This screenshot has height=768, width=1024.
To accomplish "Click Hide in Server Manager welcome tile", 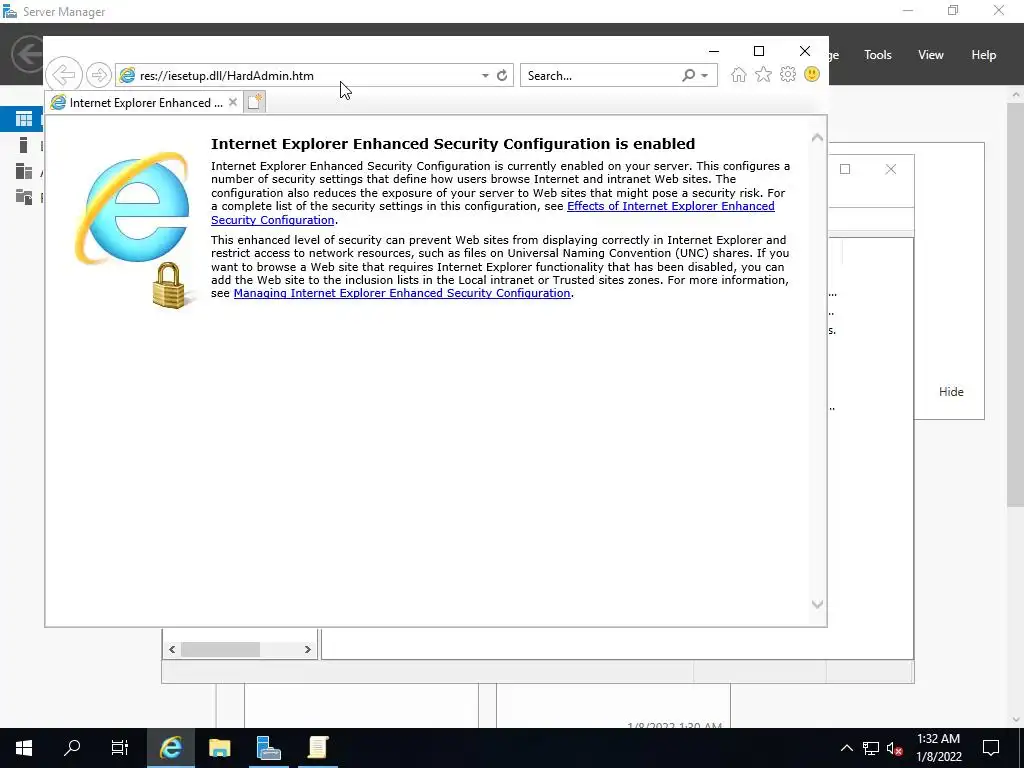I will [951, 392].
